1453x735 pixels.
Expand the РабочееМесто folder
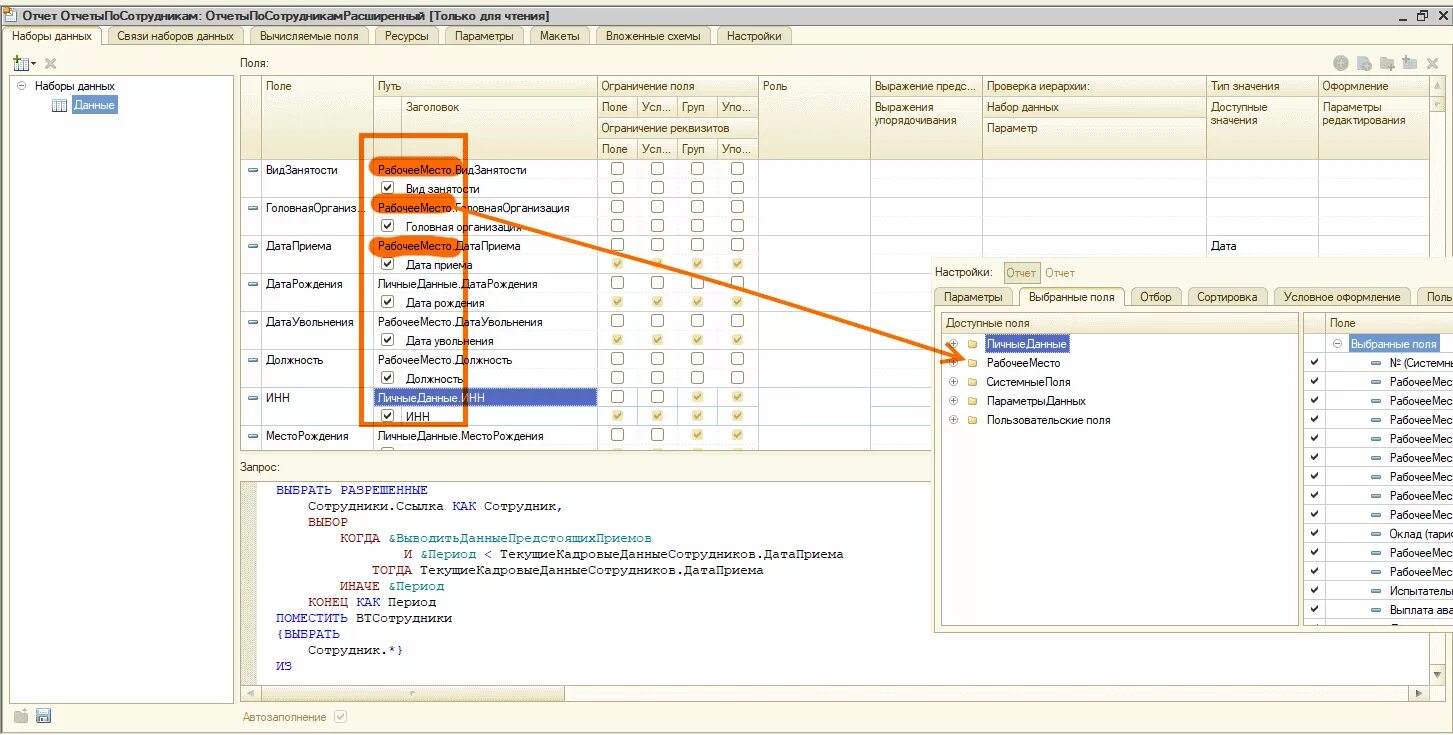954,363
